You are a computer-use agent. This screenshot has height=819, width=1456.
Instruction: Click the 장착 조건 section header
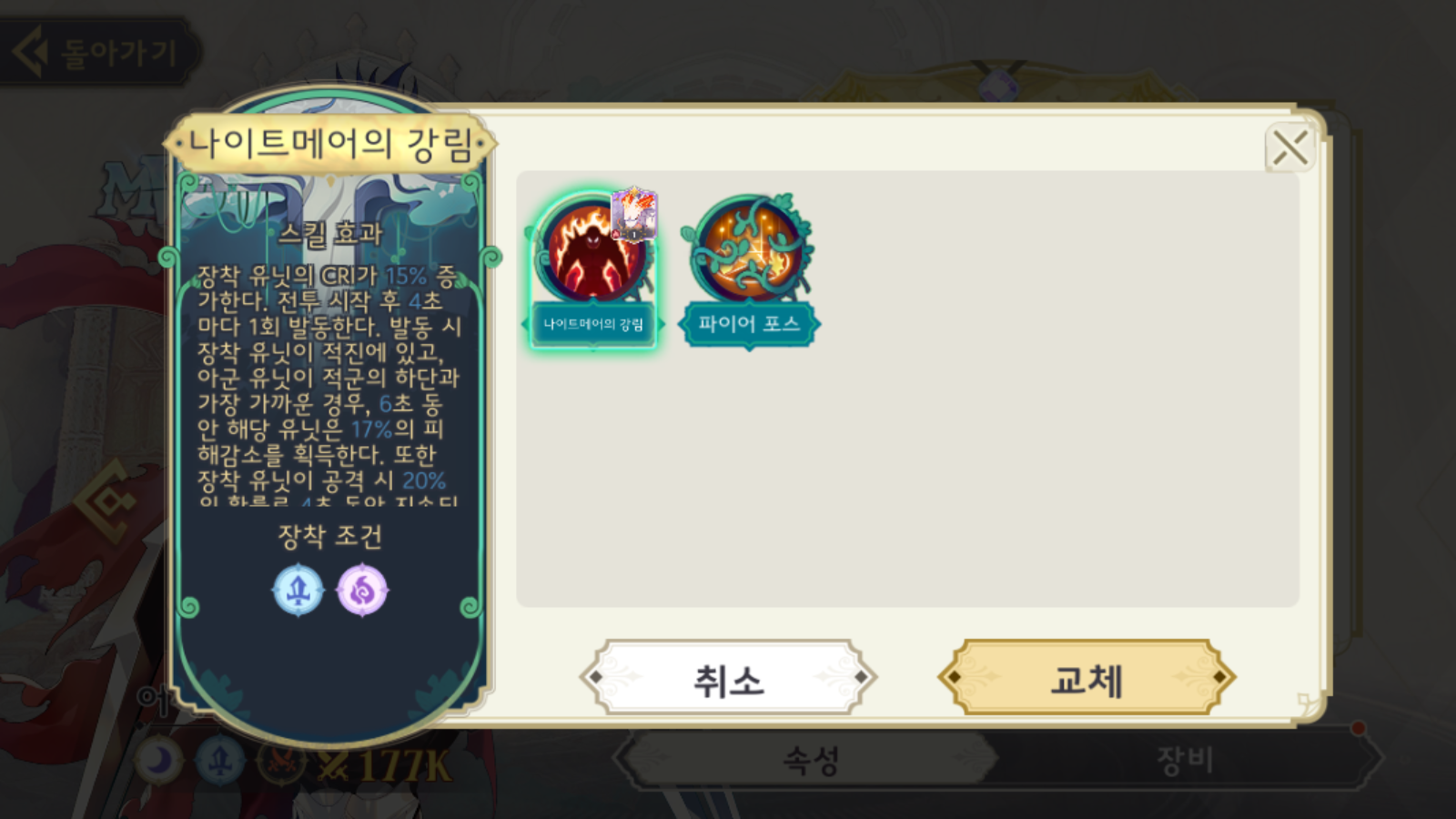tap(329, 537)
